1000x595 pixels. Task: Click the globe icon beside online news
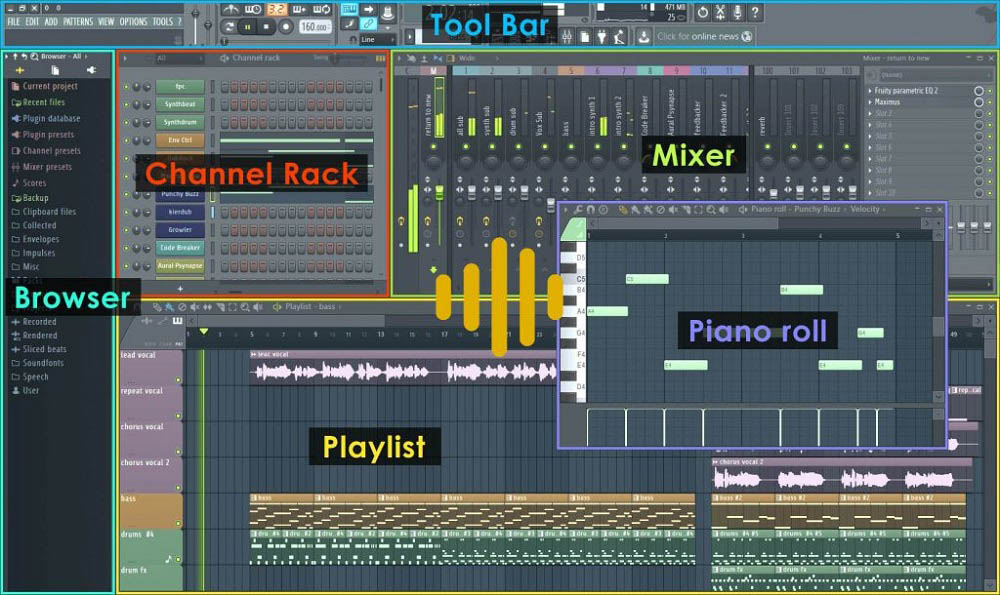point(747,37)
